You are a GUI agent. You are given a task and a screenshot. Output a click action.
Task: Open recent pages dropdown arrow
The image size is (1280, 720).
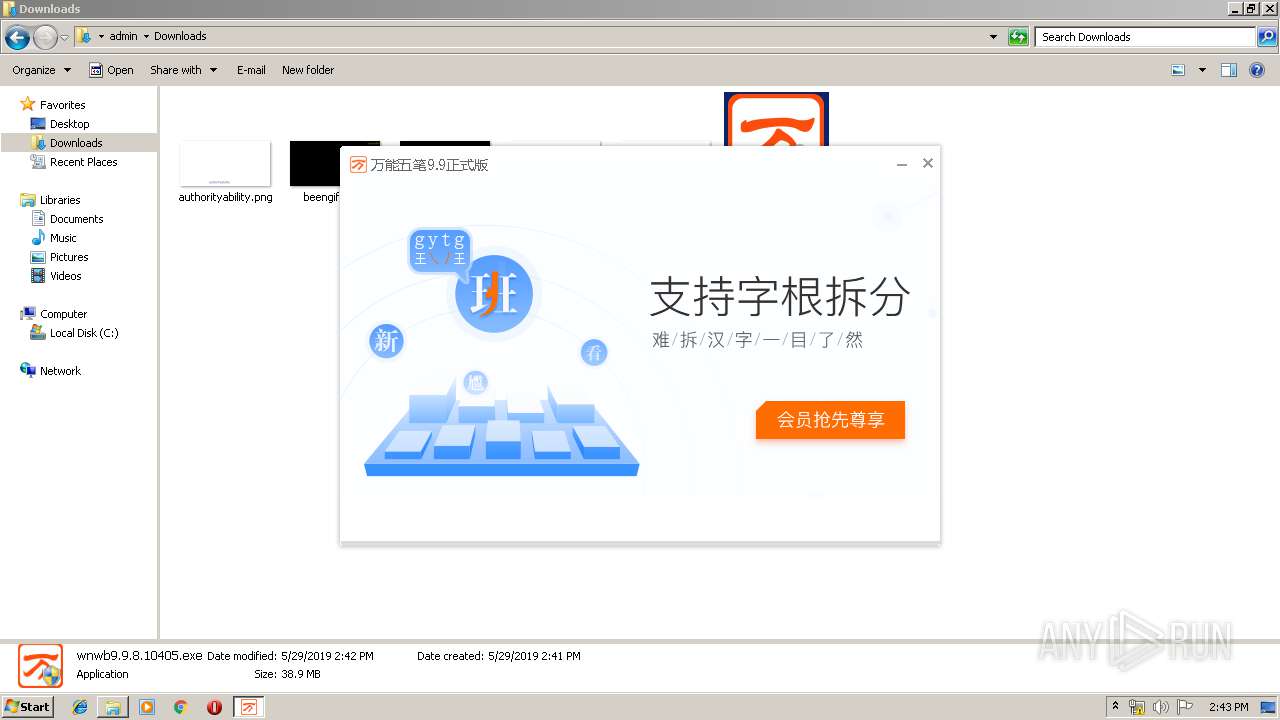pyautogui.click(x=65, y=38)
